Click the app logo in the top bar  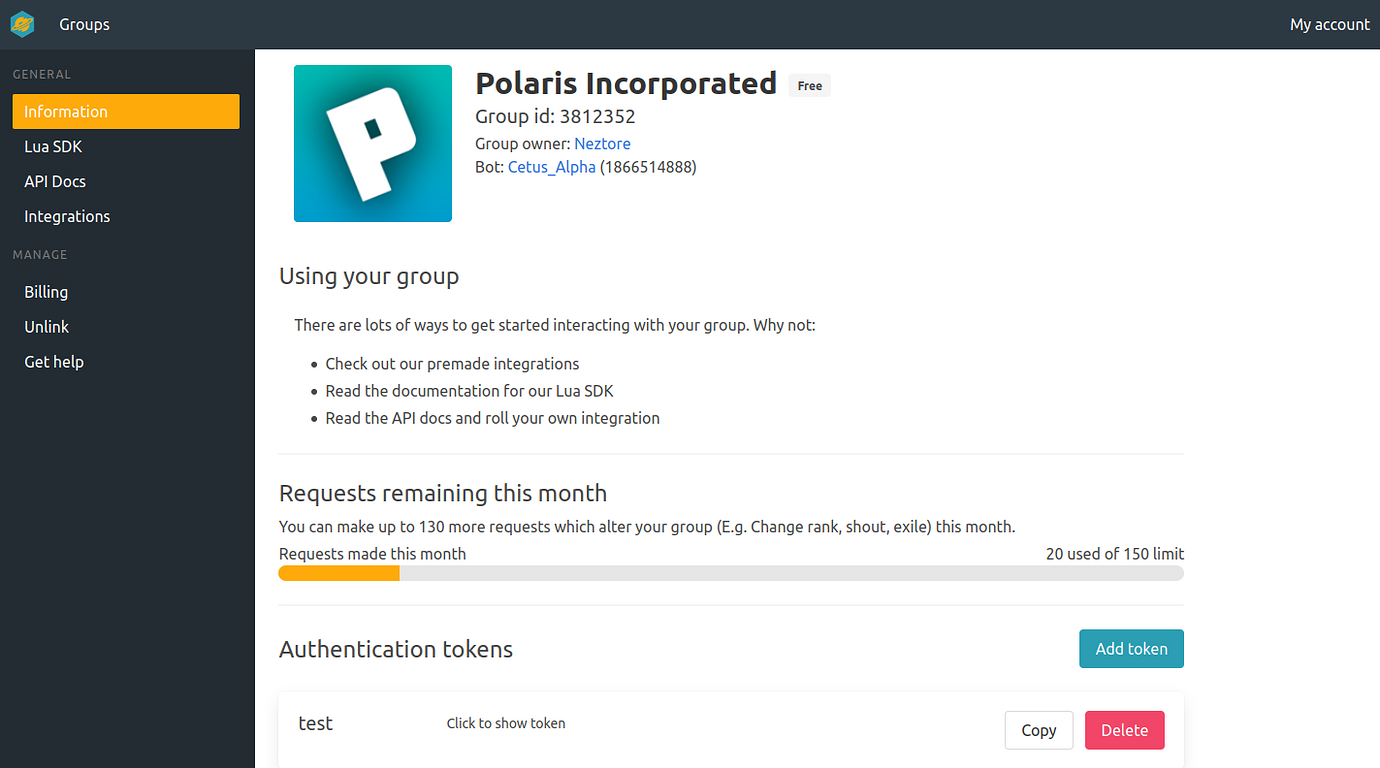tap(22, 23)
